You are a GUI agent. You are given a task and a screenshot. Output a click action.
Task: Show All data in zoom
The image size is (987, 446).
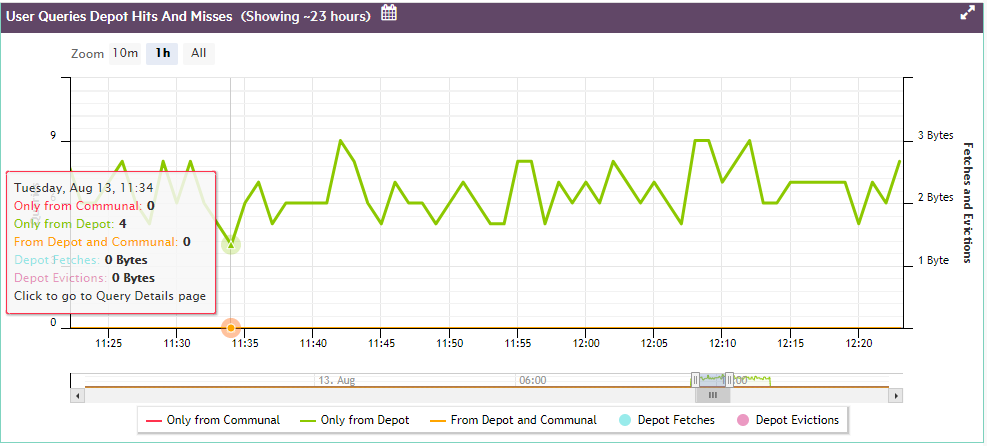(199, 53)
